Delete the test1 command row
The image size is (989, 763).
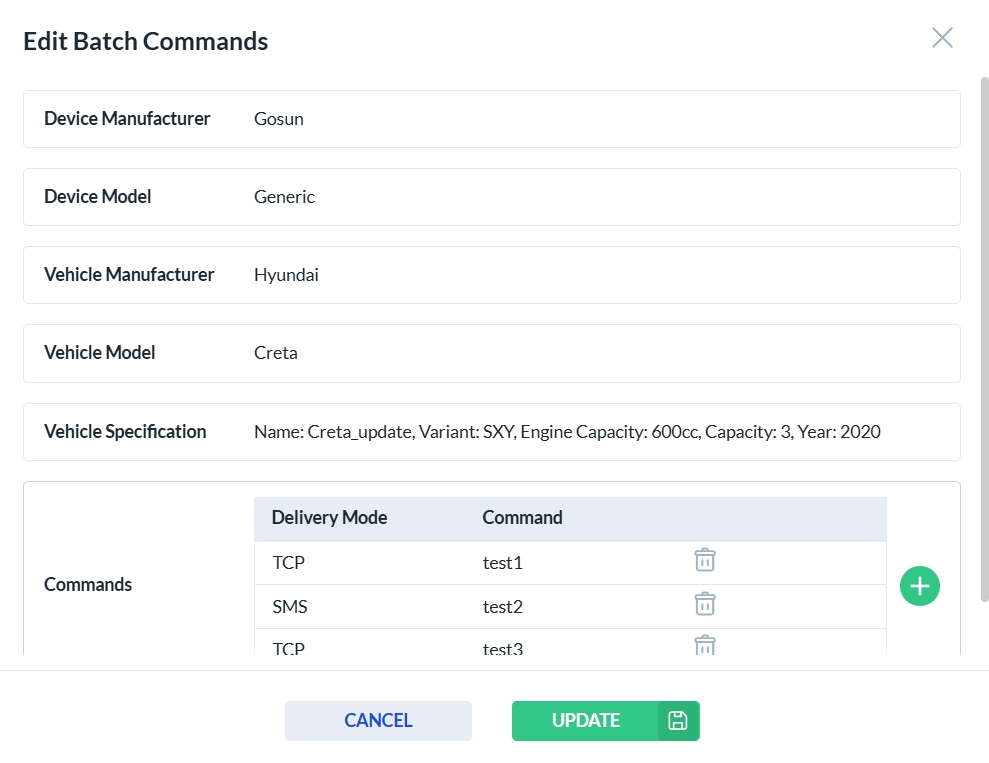click(x=705, y=561)
